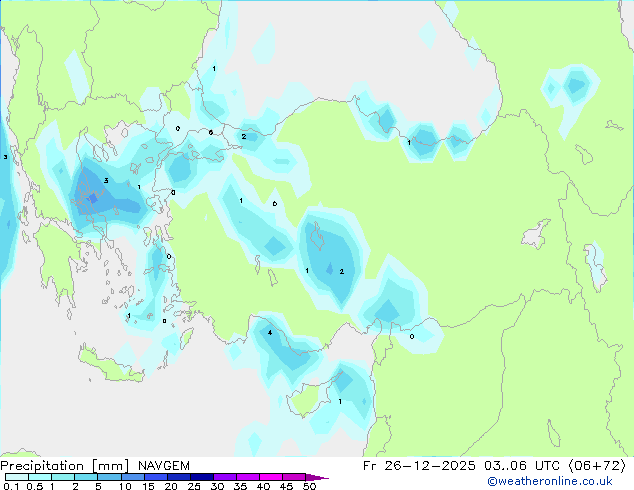
Task: Click the 'Precipitation [mm]' title text
Action: click(x=65, y=466)
